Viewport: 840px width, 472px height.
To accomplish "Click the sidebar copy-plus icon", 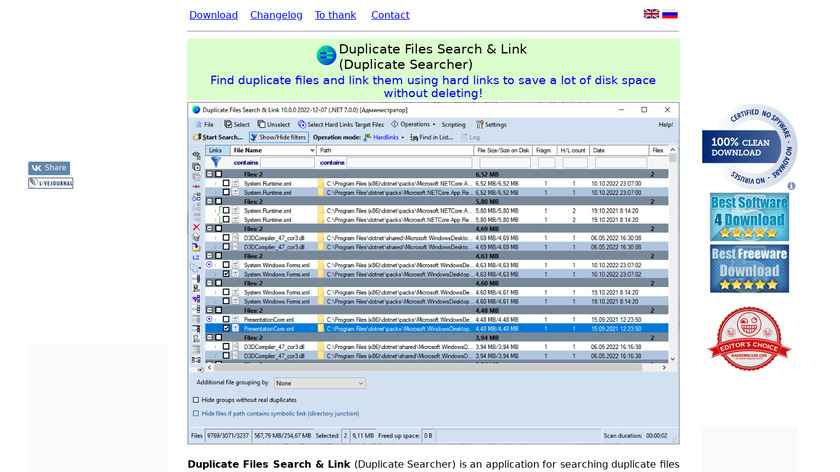I will coord(196,167).
